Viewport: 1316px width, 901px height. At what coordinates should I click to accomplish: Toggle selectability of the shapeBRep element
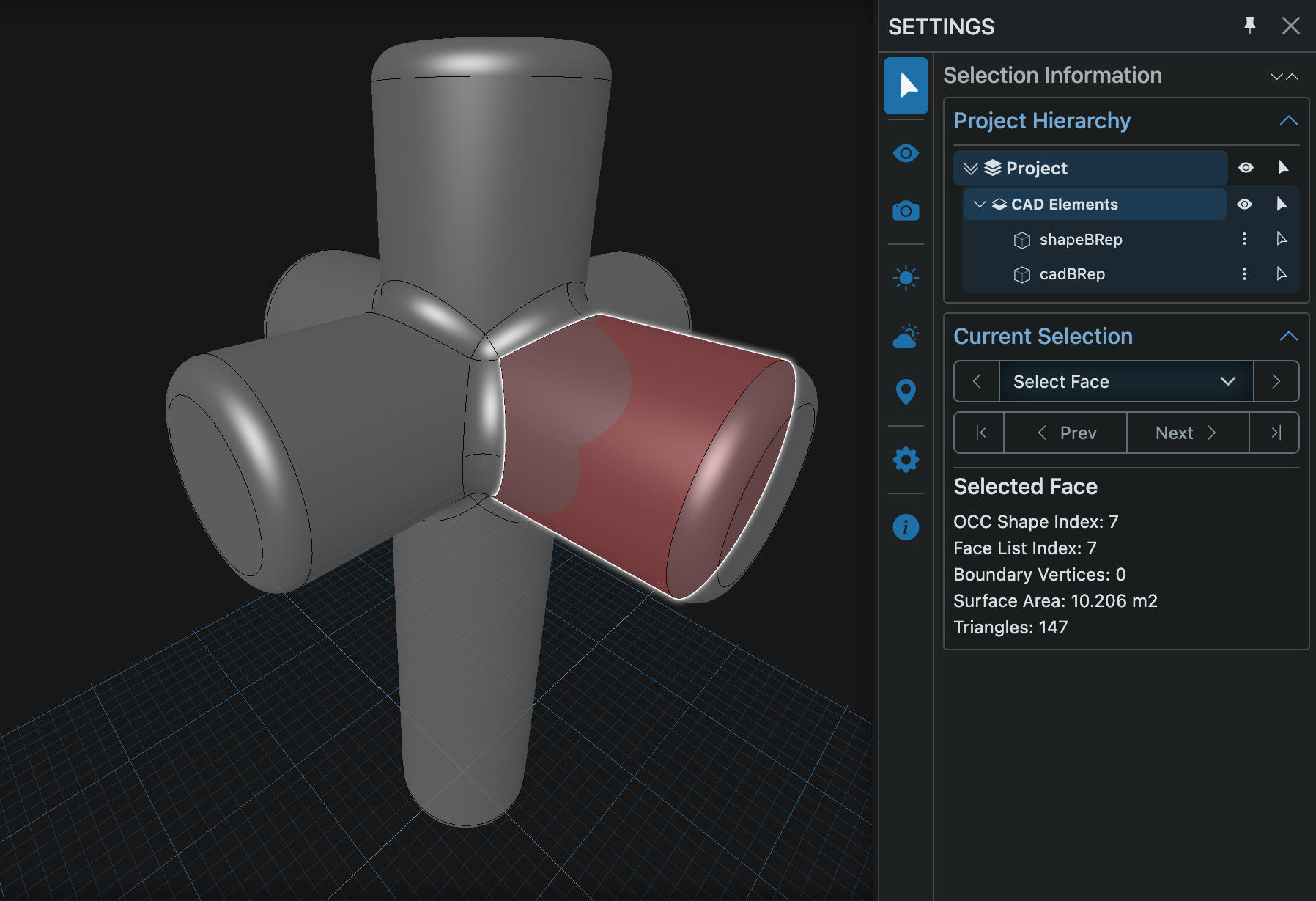pos(1282,239)
